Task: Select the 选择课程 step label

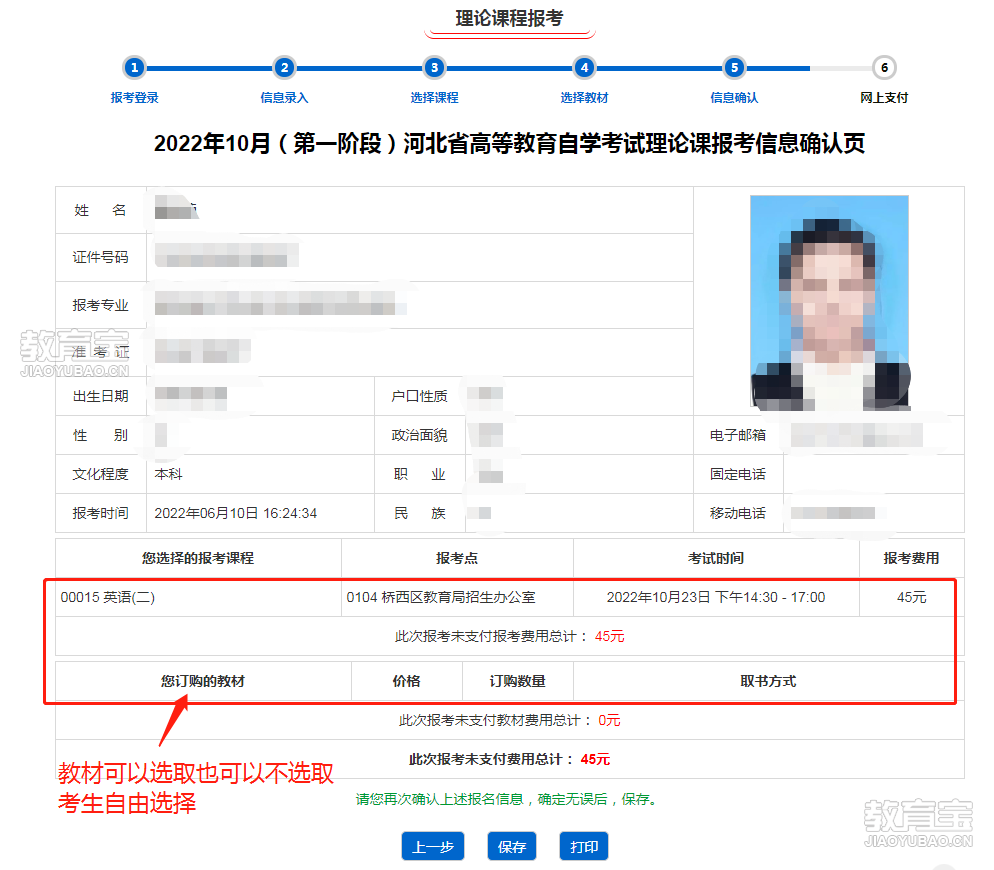Action: pyautogui.click(x=434, y=98)
